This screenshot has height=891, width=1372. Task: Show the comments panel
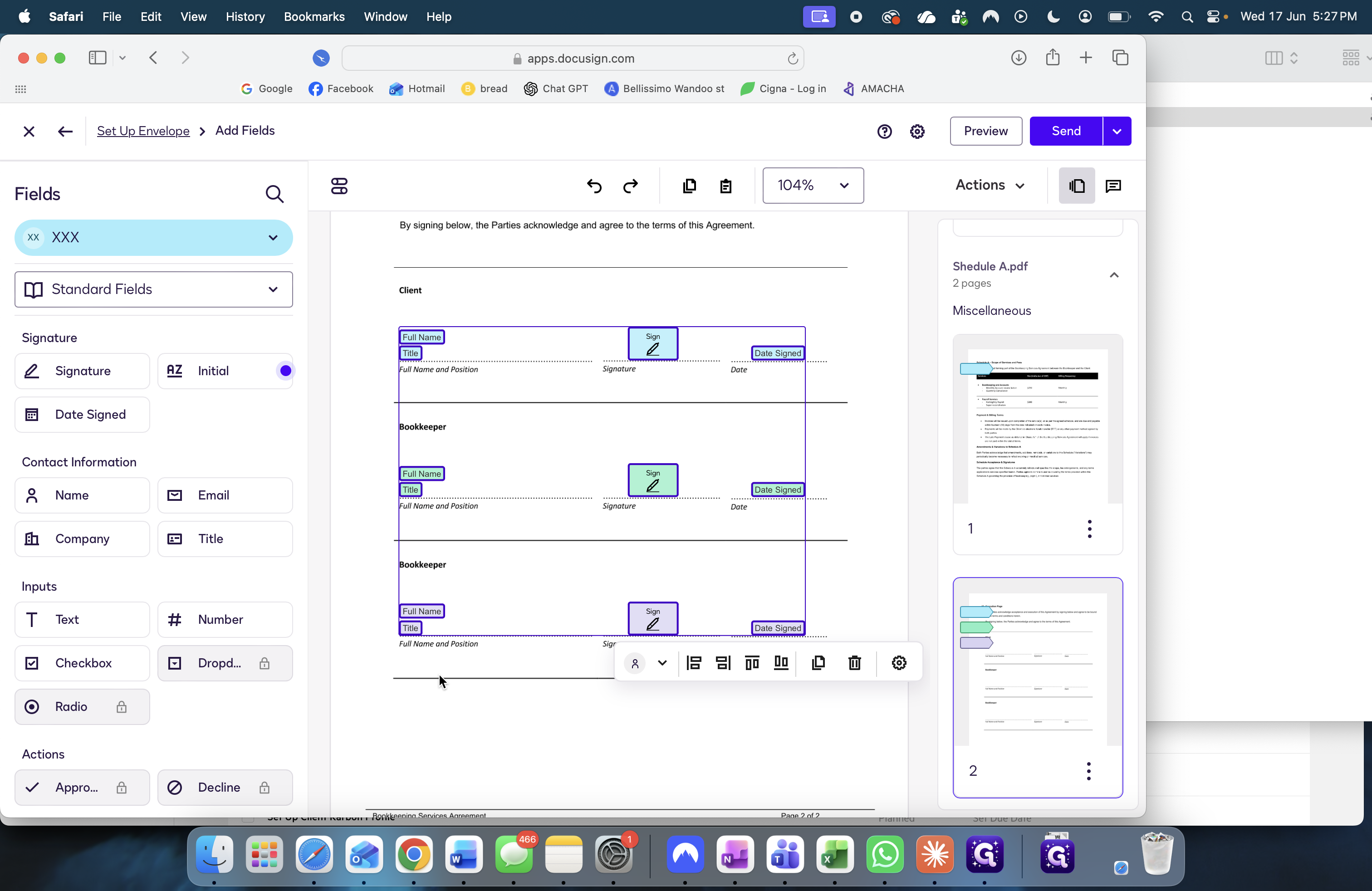[1113, 186]
